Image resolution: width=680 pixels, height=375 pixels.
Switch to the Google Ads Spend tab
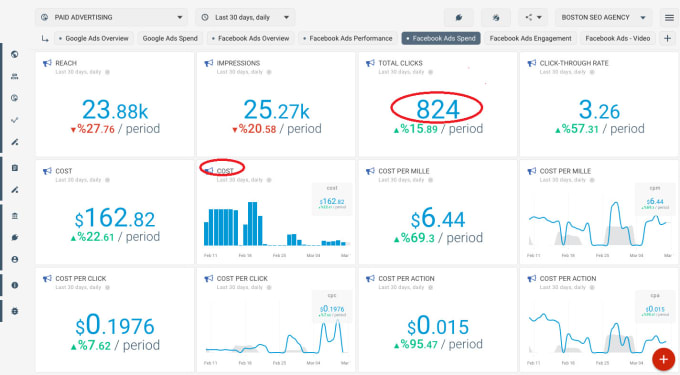pyautogui.click(x=170, y=39)
